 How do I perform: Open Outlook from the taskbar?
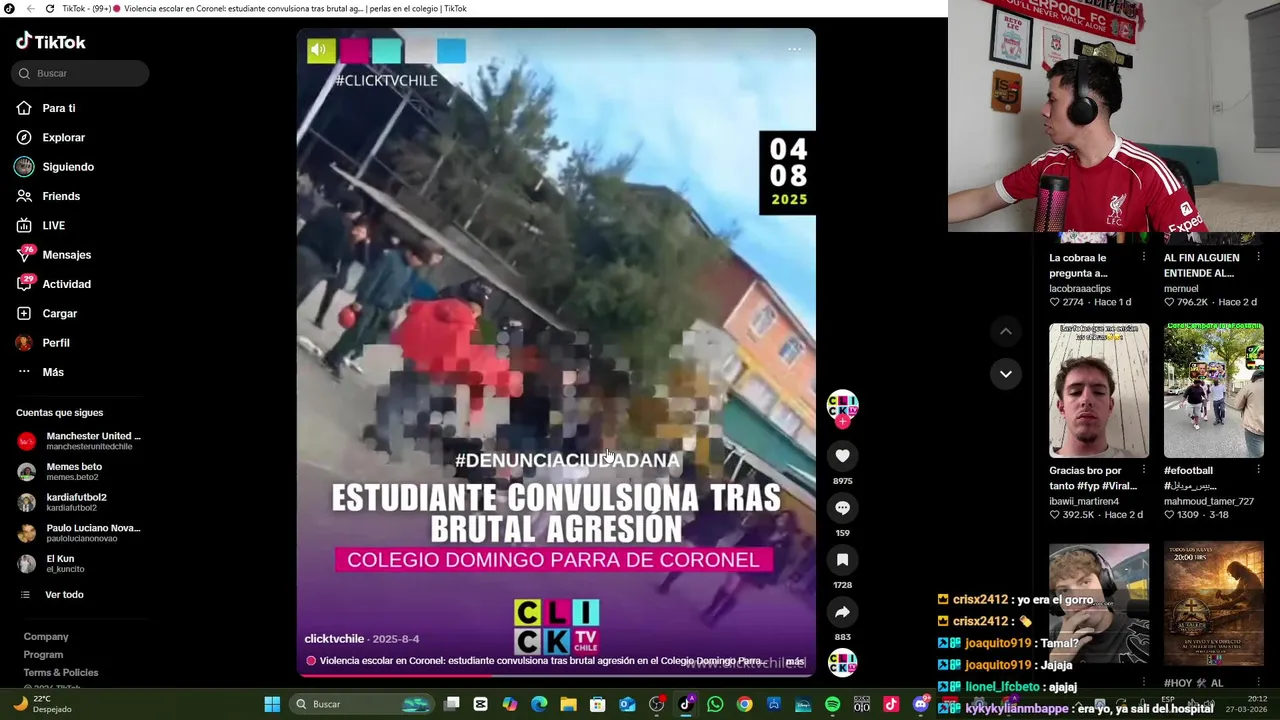(627, 704)
